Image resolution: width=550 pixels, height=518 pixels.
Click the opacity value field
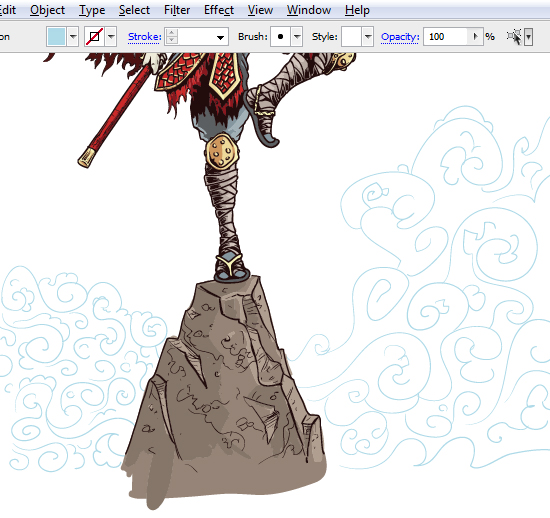445,36
